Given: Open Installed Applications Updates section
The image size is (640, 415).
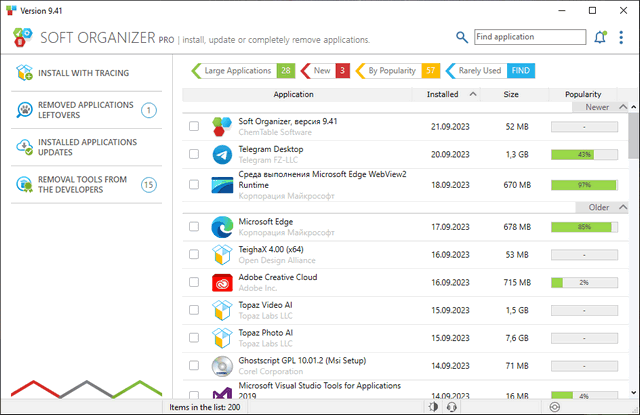Looking at the screenshot, I should click(87, 147).
